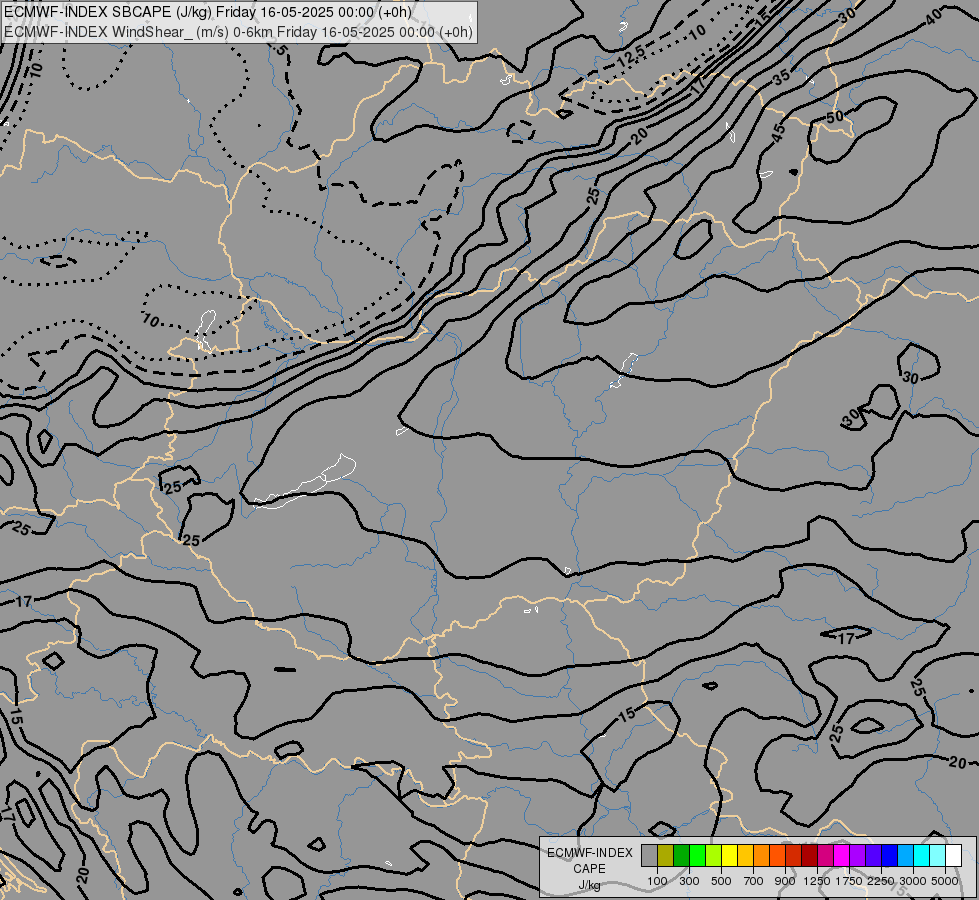
Task: Click the white swatch above 5000
Action: (x=953, y=856)
